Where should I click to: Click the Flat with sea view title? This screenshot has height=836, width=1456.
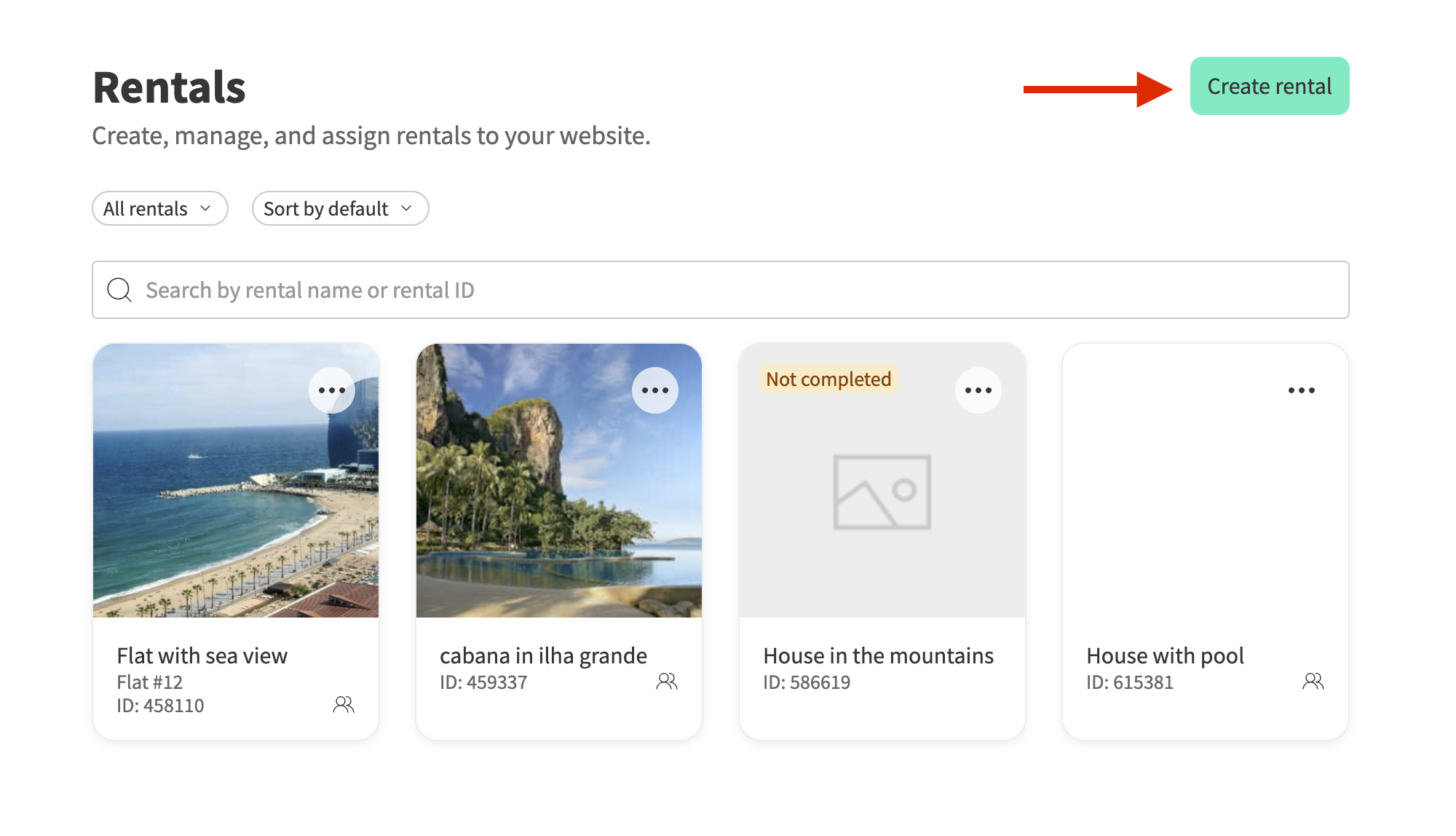pos(202,655)
